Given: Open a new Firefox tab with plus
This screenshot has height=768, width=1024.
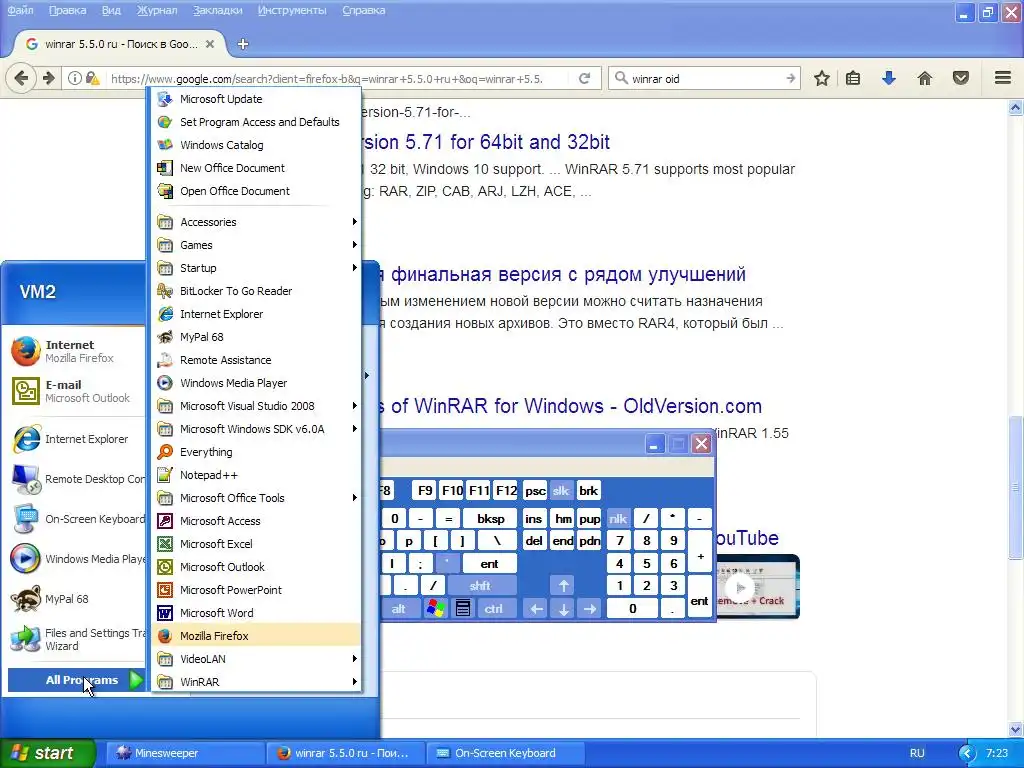Looking at the screenshot, I should pos(243,44).
